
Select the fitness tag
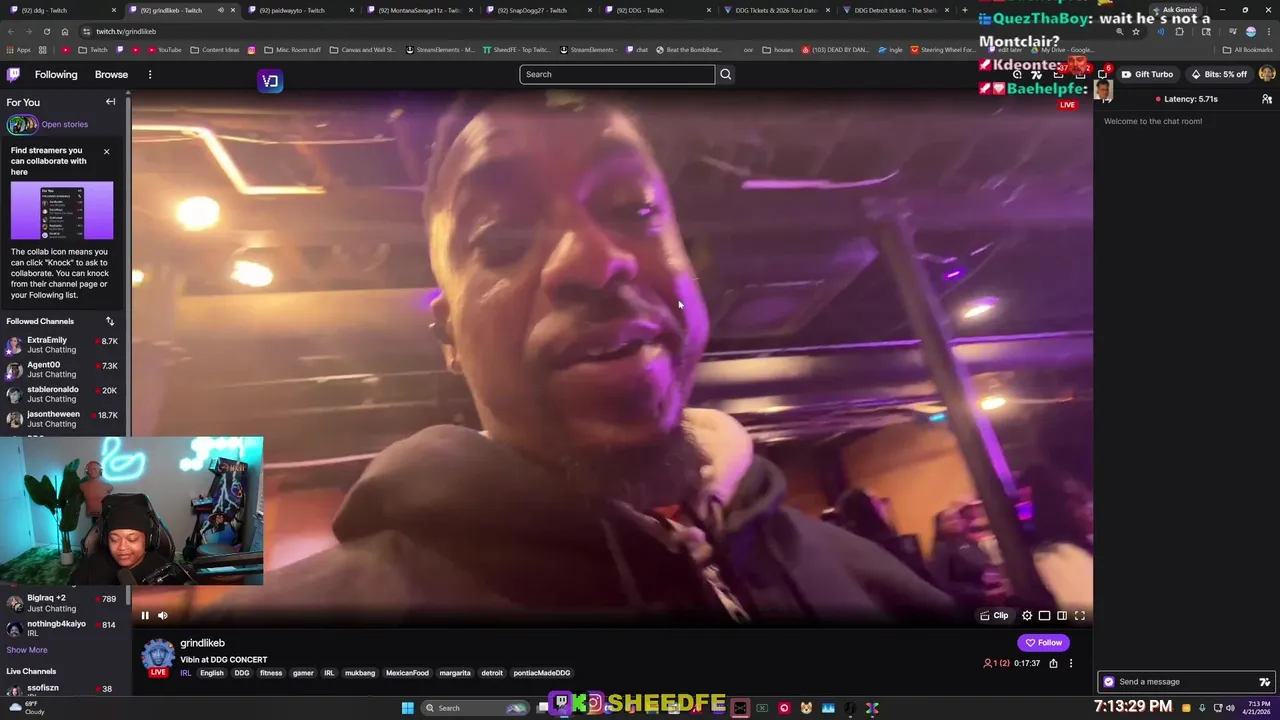271,673
